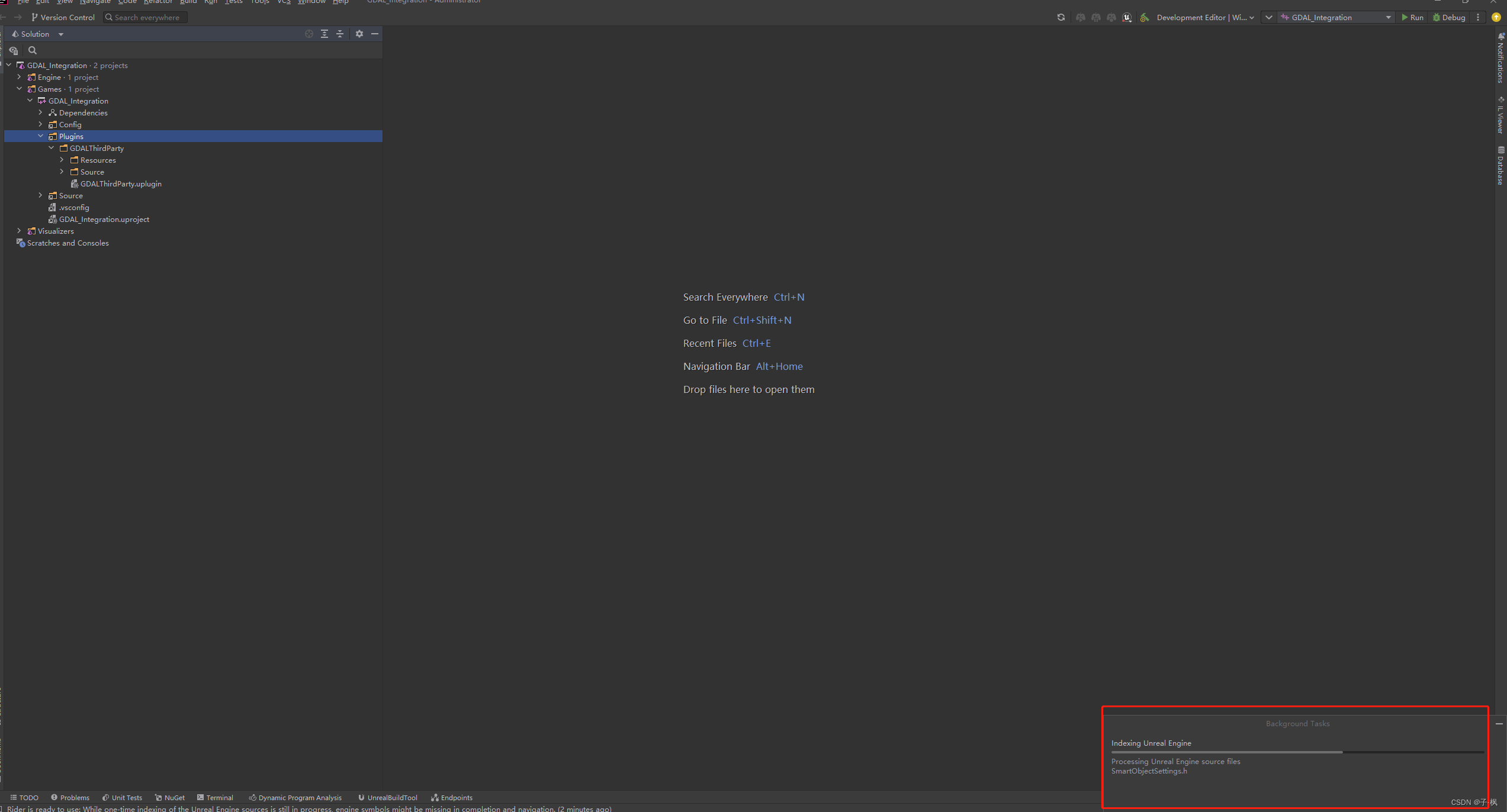The width and height of the screenshot is (1507, 812).
Task: Click the Debug button
Action: (x=1449, y=18)
